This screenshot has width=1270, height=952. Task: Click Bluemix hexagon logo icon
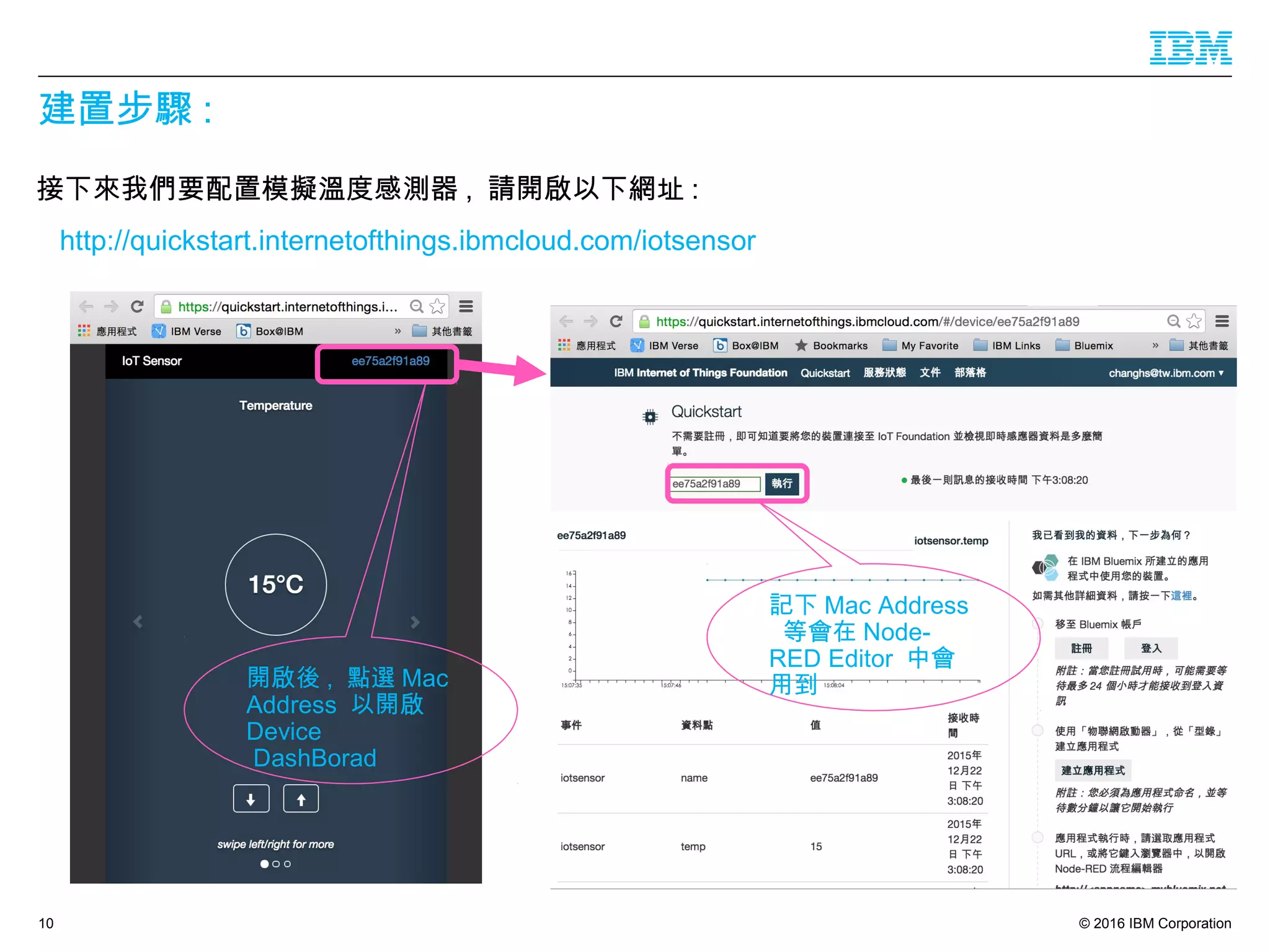(x=1046, y=567)
